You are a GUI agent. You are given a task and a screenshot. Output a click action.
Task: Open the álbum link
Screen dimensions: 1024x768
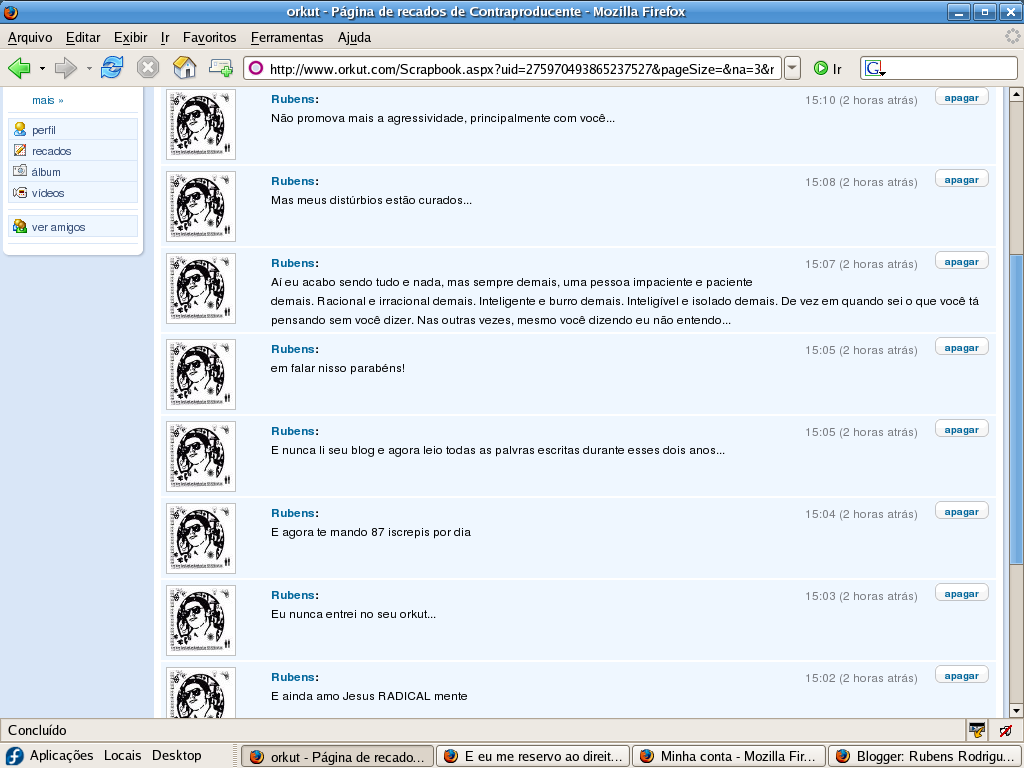click(x=46, y=172)
